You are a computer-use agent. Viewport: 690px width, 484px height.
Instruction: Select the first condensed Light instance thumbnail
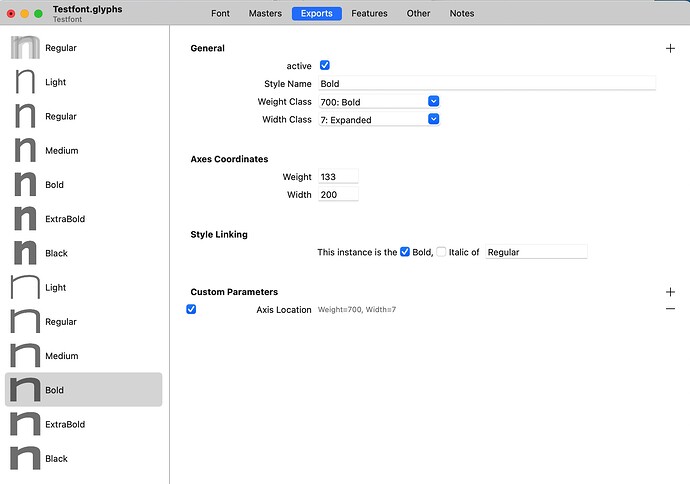pos(25,82)
